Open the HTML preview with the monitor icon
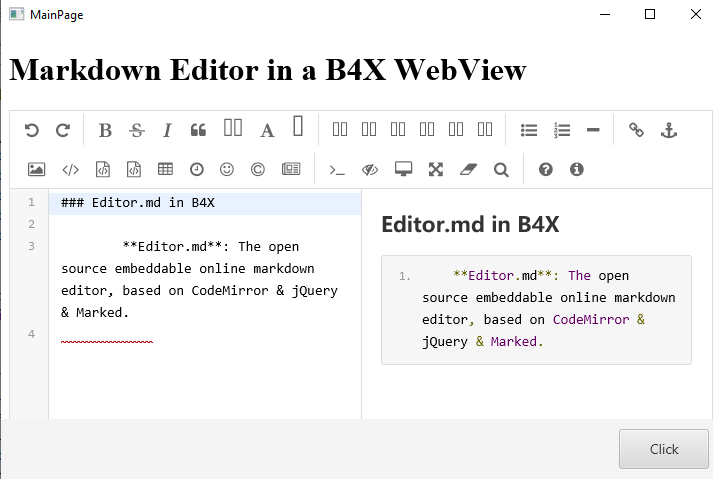 tap(403, 169)
